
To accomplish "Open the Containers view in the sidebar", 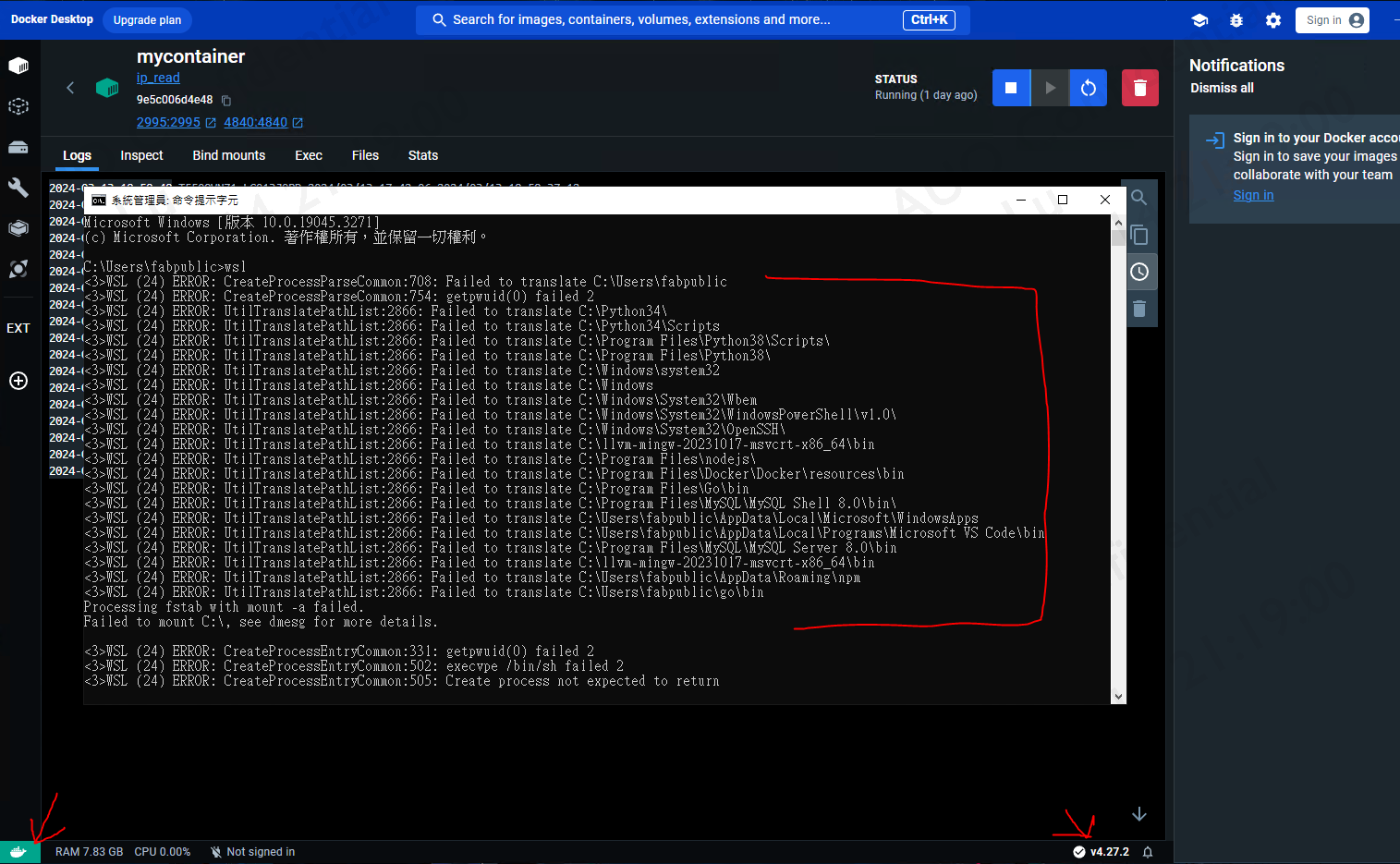I will coord(18,66).
